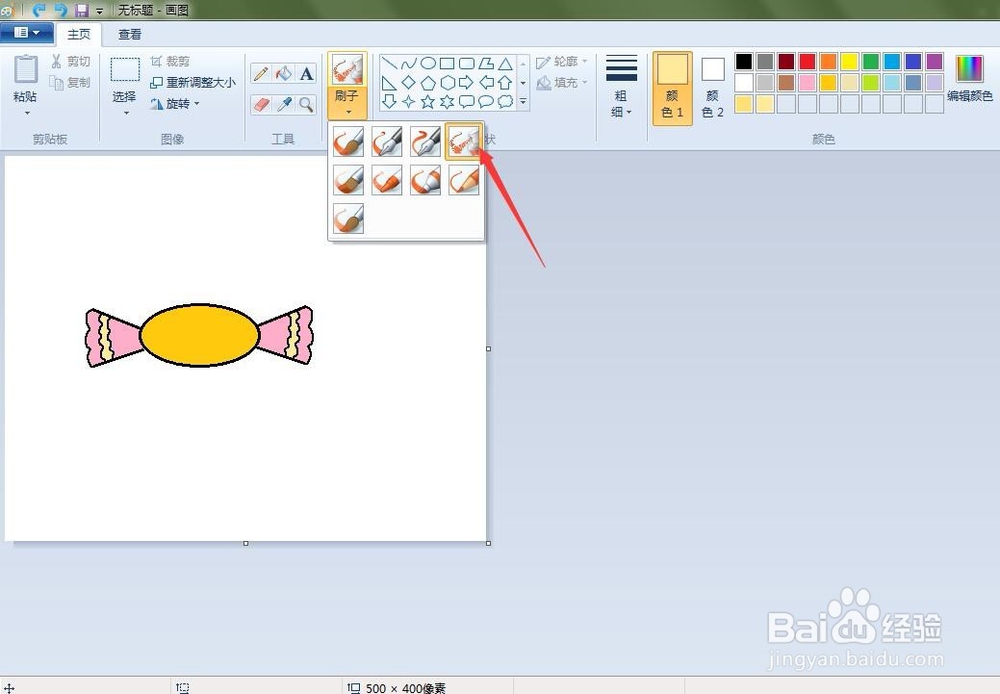Expand the shapes gallery with the More arrow
Viewport: 1000px width, 694px height.
[x=523, y=101]
